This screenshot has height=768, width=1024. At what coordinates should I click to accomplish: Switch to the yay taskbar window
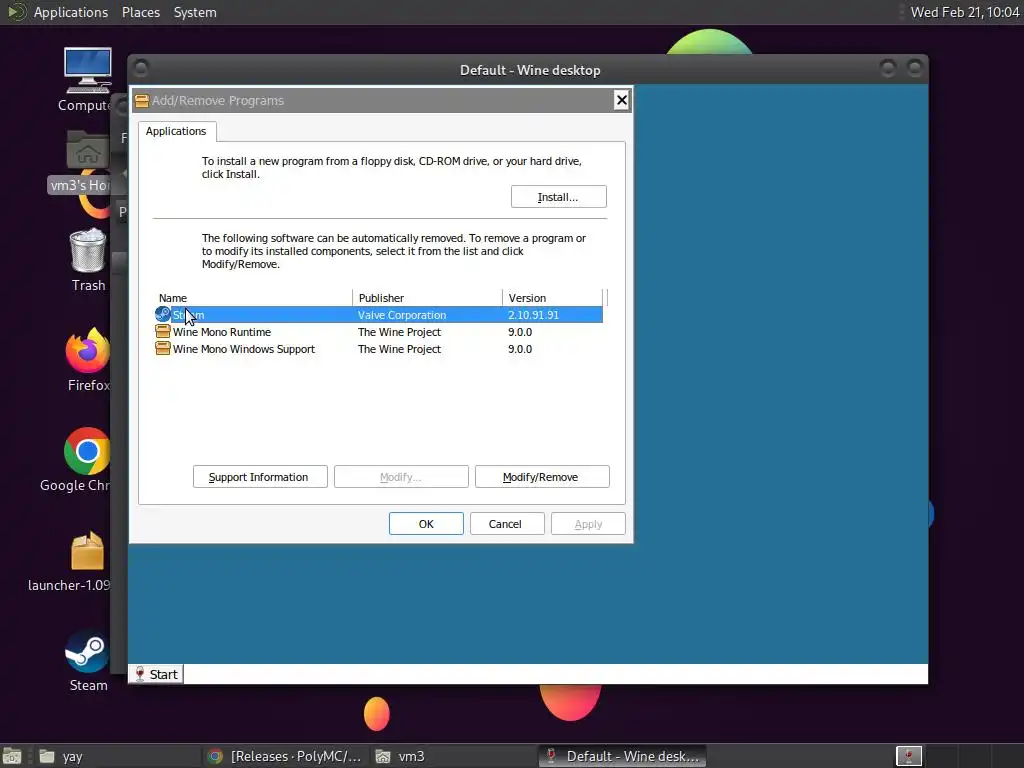click(x=116, y=756)
